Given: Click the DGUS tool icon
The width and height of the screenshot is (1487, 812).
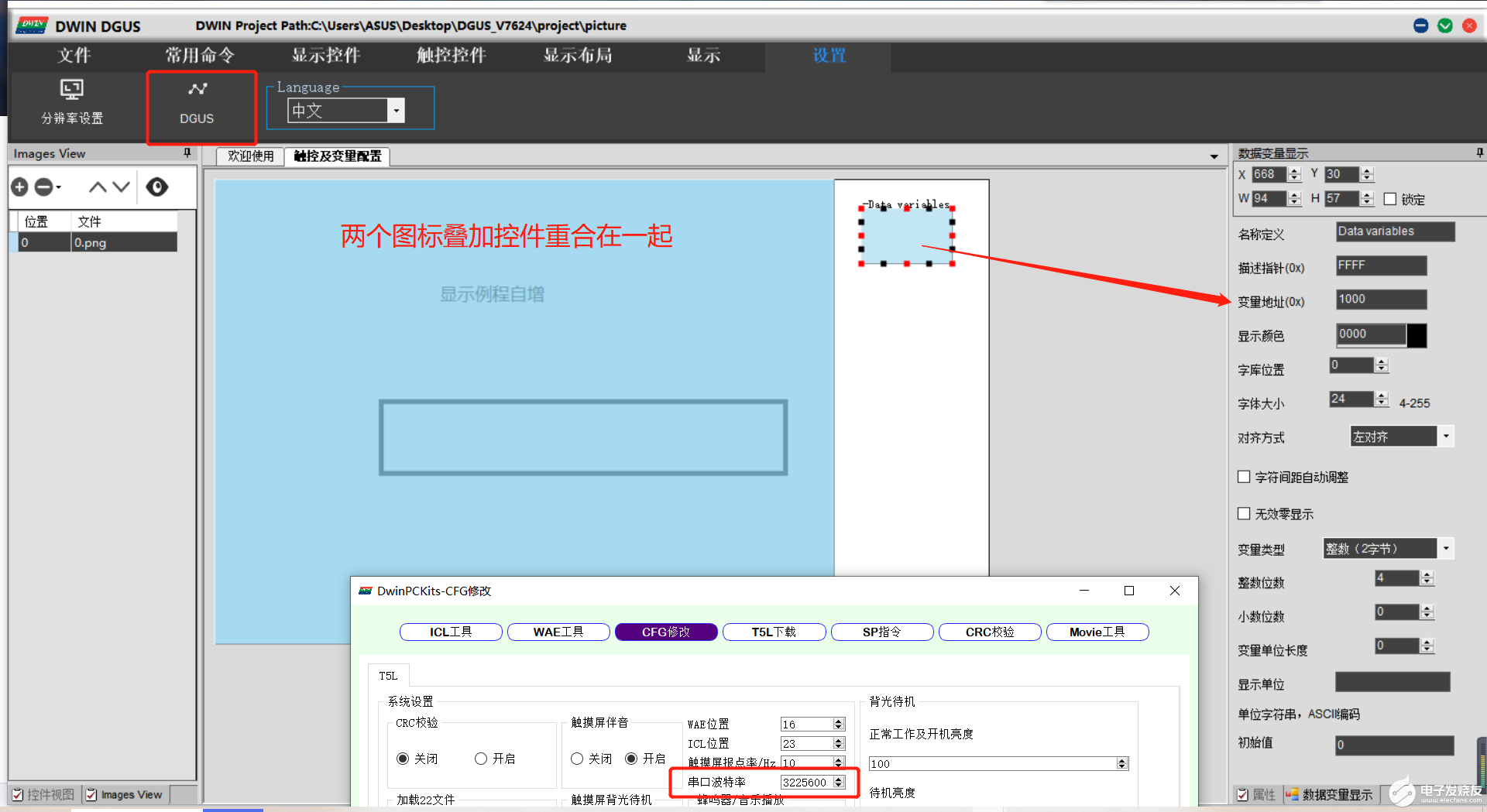Looking at the screenshot, I should click(x=197, y=102).
